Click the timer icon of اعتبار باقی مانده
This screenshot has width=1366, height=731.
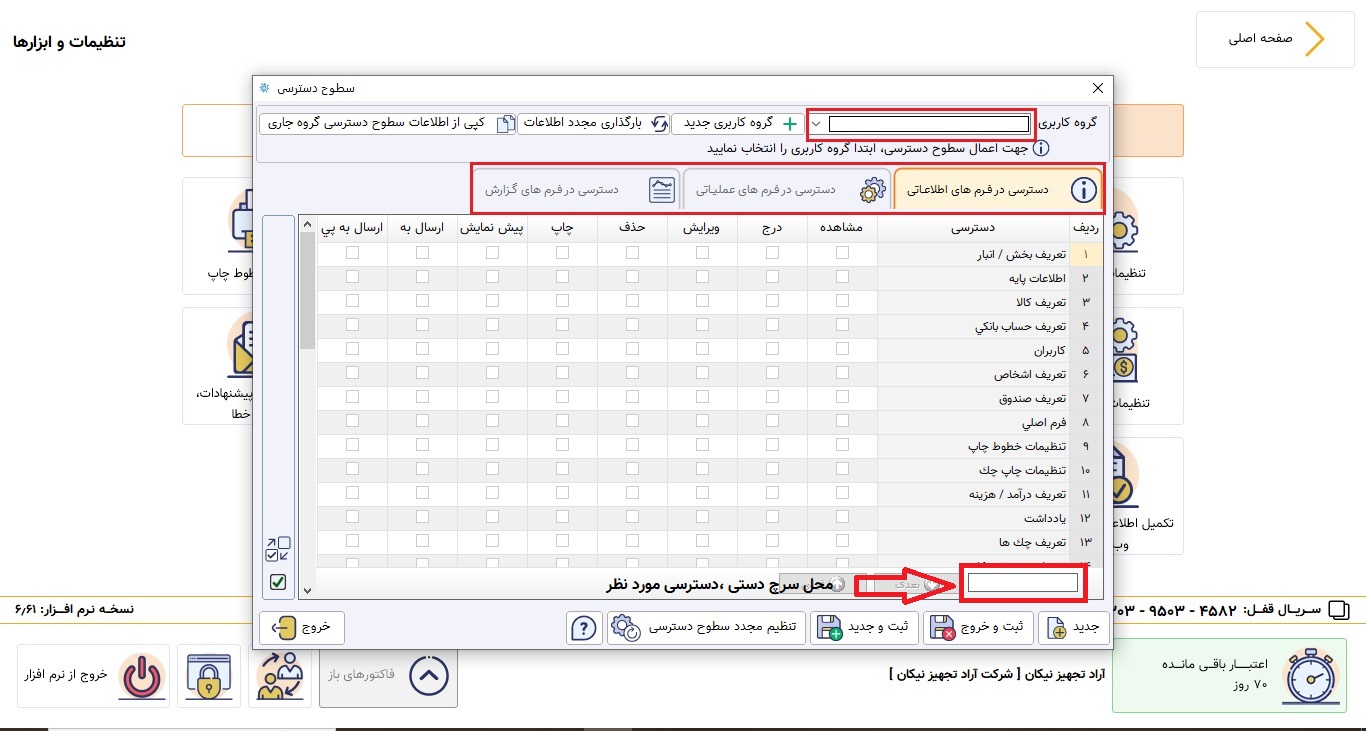1310,676
